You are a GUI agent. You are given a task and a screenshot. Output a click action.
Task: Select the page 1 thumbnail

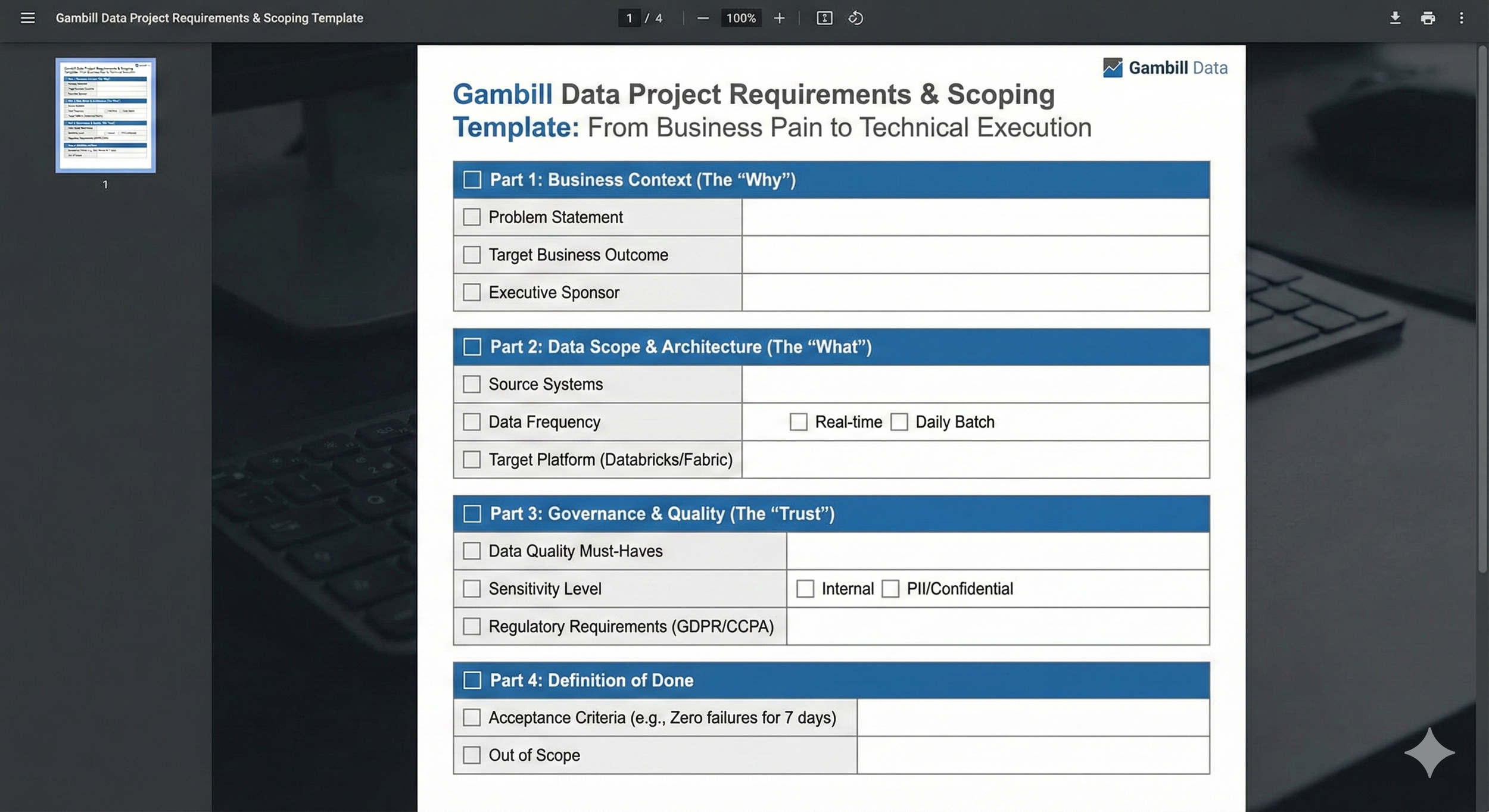pos(105,115)
